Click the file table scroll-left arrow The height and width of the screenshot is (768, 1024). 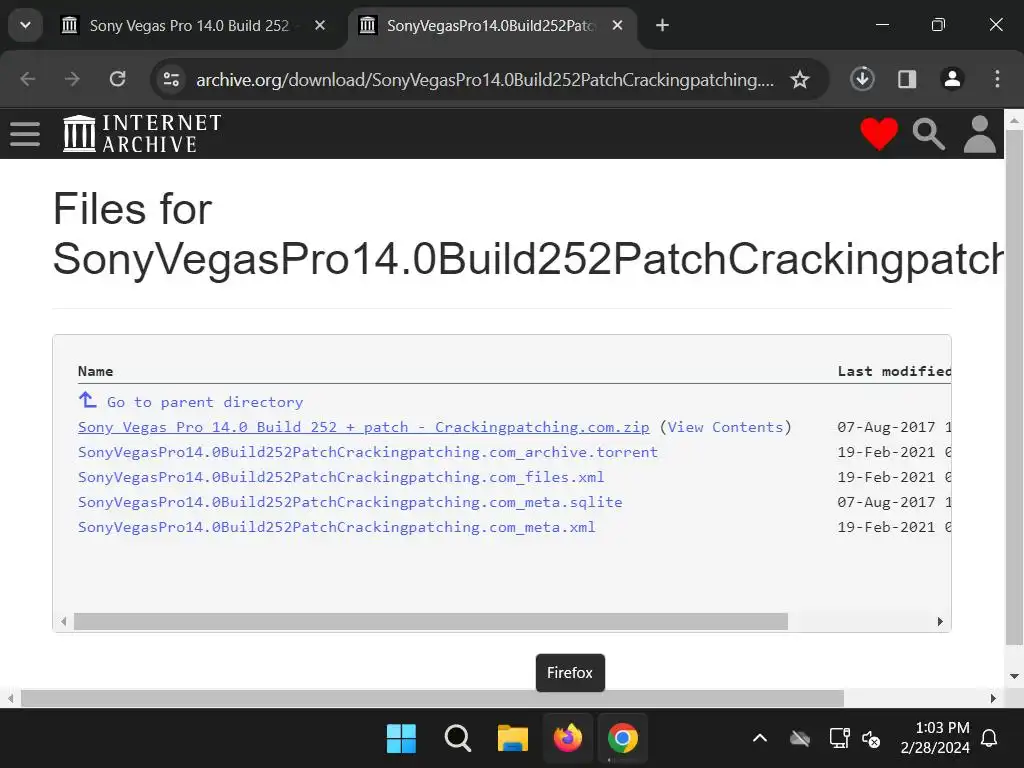point(63,621)
